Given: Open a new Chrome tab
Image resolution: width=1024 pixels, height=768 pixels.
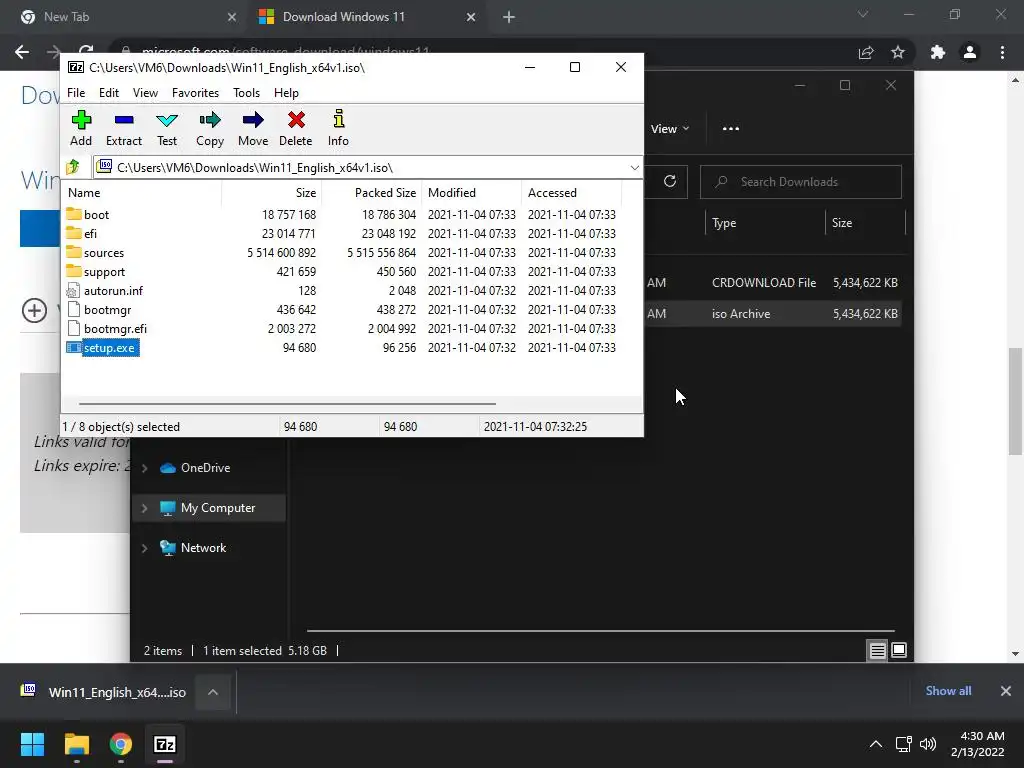Looking at the screenshot, I should [x=509, y=18].
